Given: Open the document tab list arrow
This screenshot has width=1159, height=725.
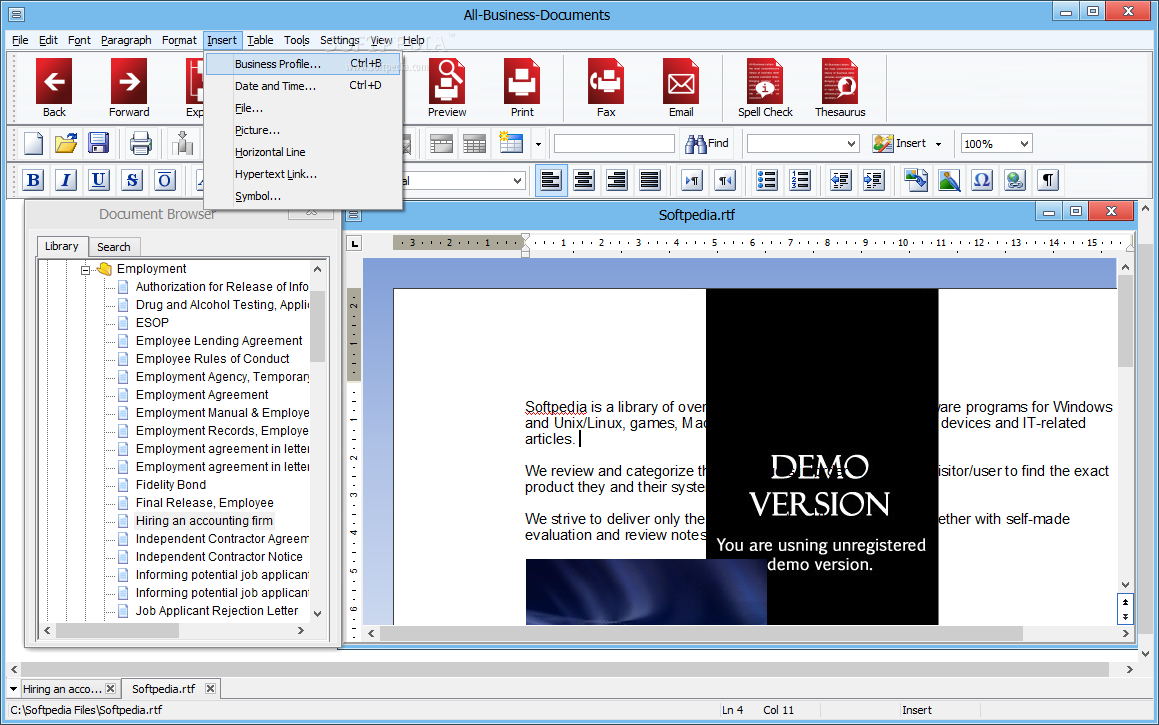Looking at the screenshot, I should 13,689.
